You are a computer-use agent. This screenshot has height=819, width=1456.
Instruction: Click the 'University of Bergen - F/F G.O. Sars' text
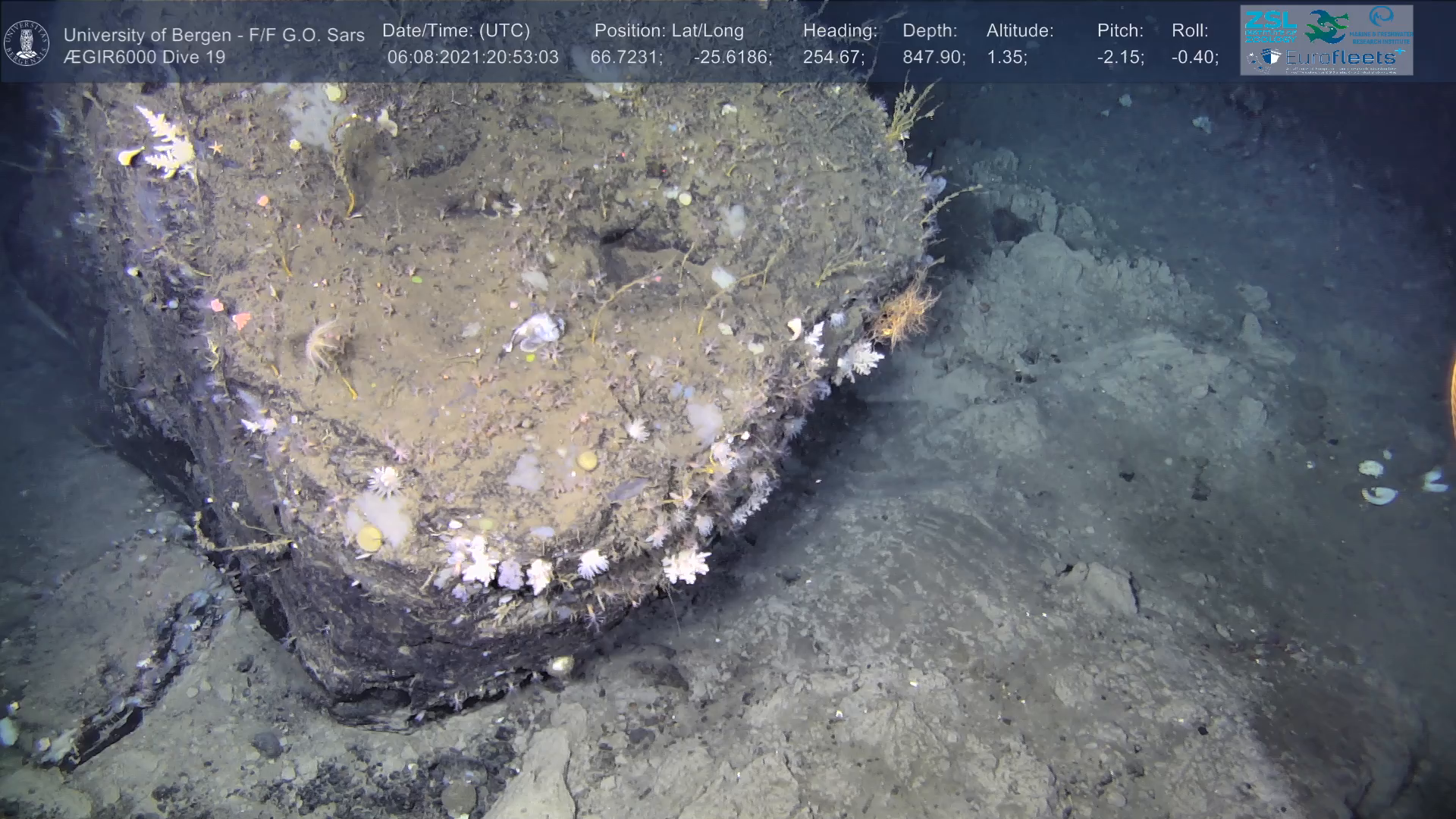tap(214, 35)
